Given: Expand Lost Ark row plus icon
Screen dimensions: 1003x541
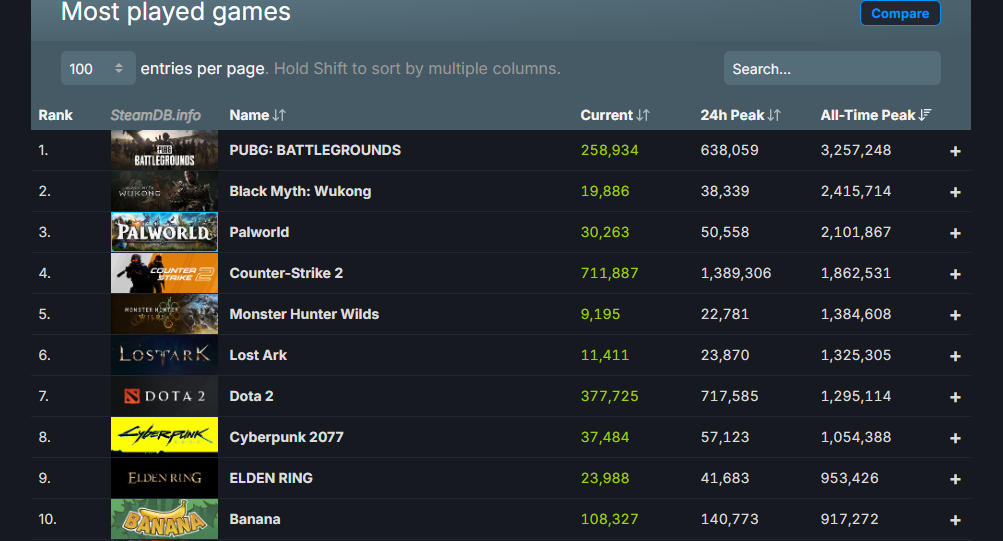Looking at the screenshot, I should pyautogui.click(x=955, y=356).
